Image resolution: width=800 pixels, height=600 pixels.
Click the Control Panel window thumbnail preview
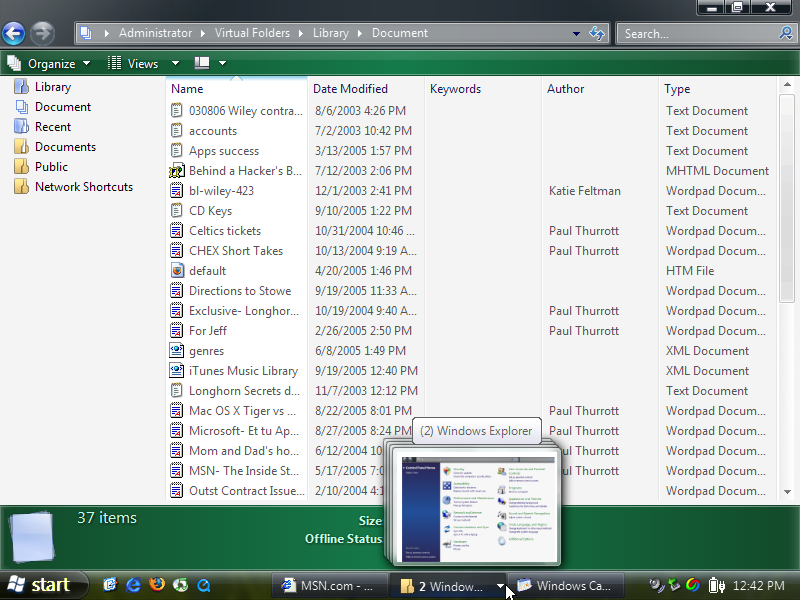(x=477, y=506)
